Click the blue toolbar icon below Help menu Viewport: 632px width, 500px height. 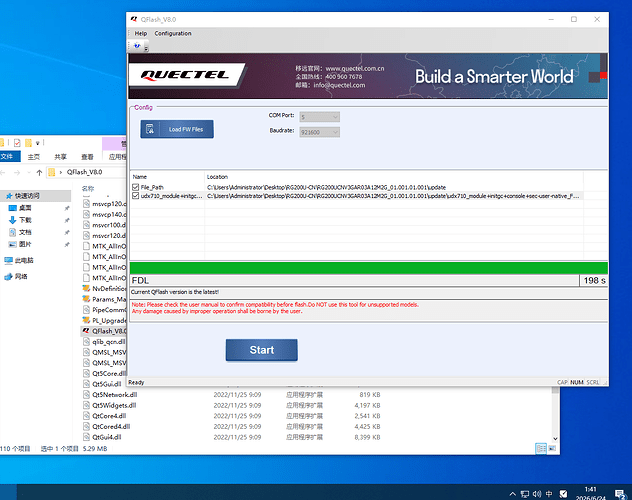click(137, 46)
